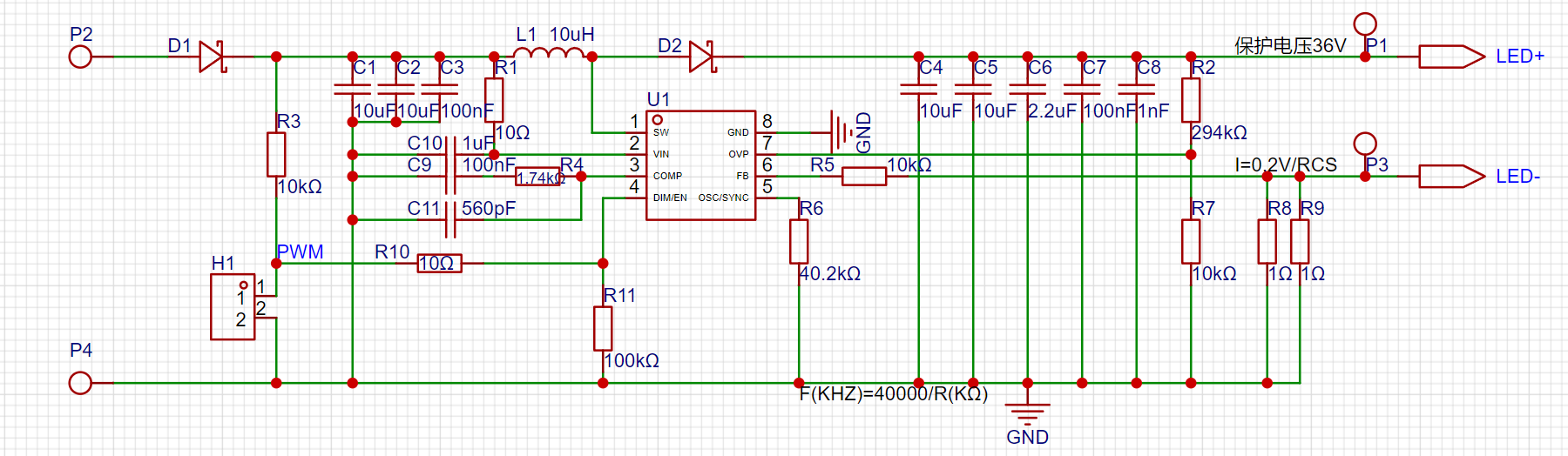
Task: Select resistor R11 100kΩ symbol
Action: click(603, 328)
